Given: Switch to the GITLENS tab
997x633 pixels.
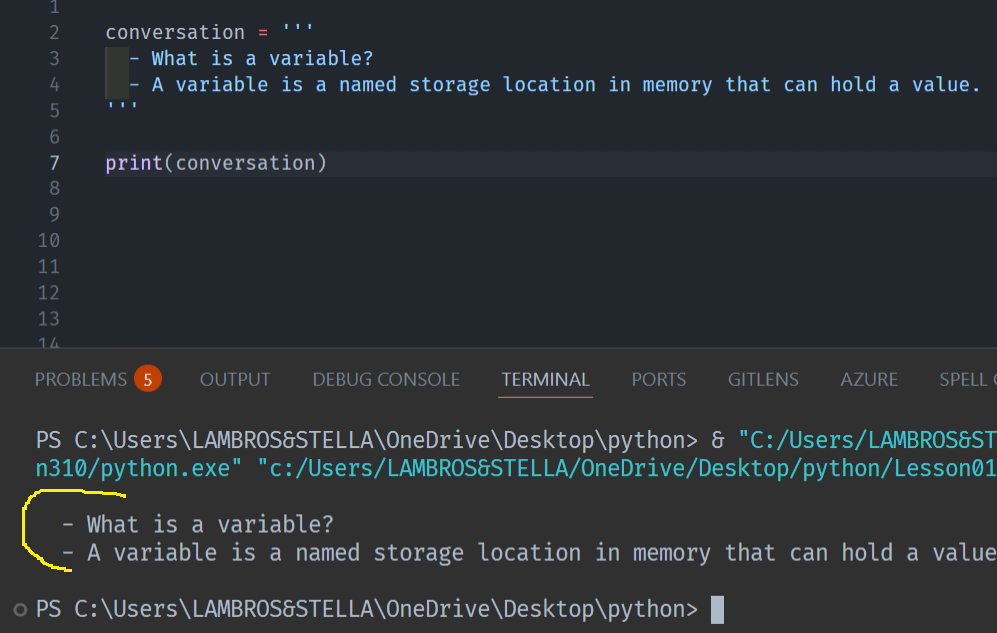Looking at the screenshot, I should coord(763,379).
